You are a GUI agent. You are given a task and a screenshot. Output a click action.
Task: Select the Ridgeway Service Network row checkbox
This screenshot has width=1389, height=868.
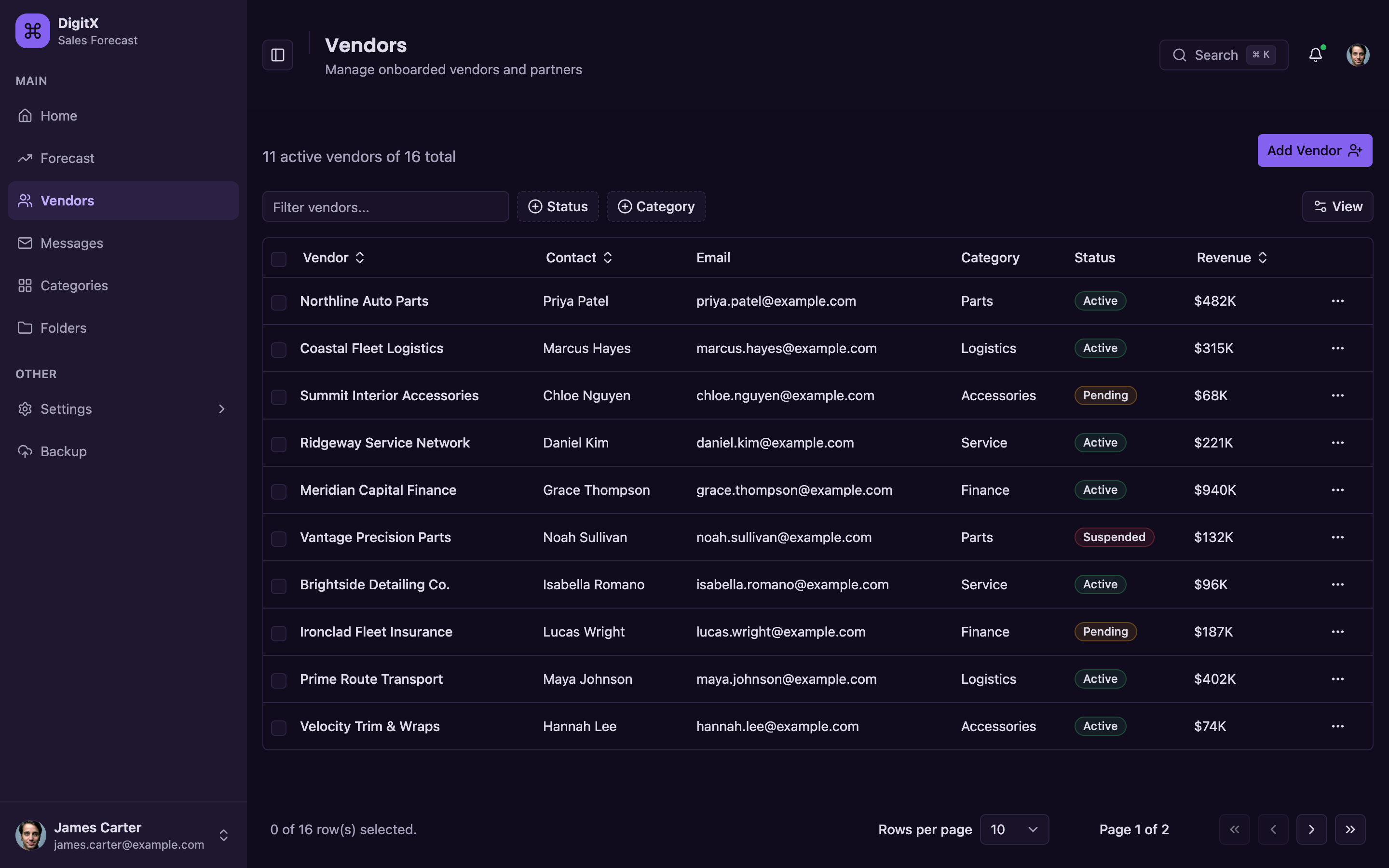pos(279,444)
